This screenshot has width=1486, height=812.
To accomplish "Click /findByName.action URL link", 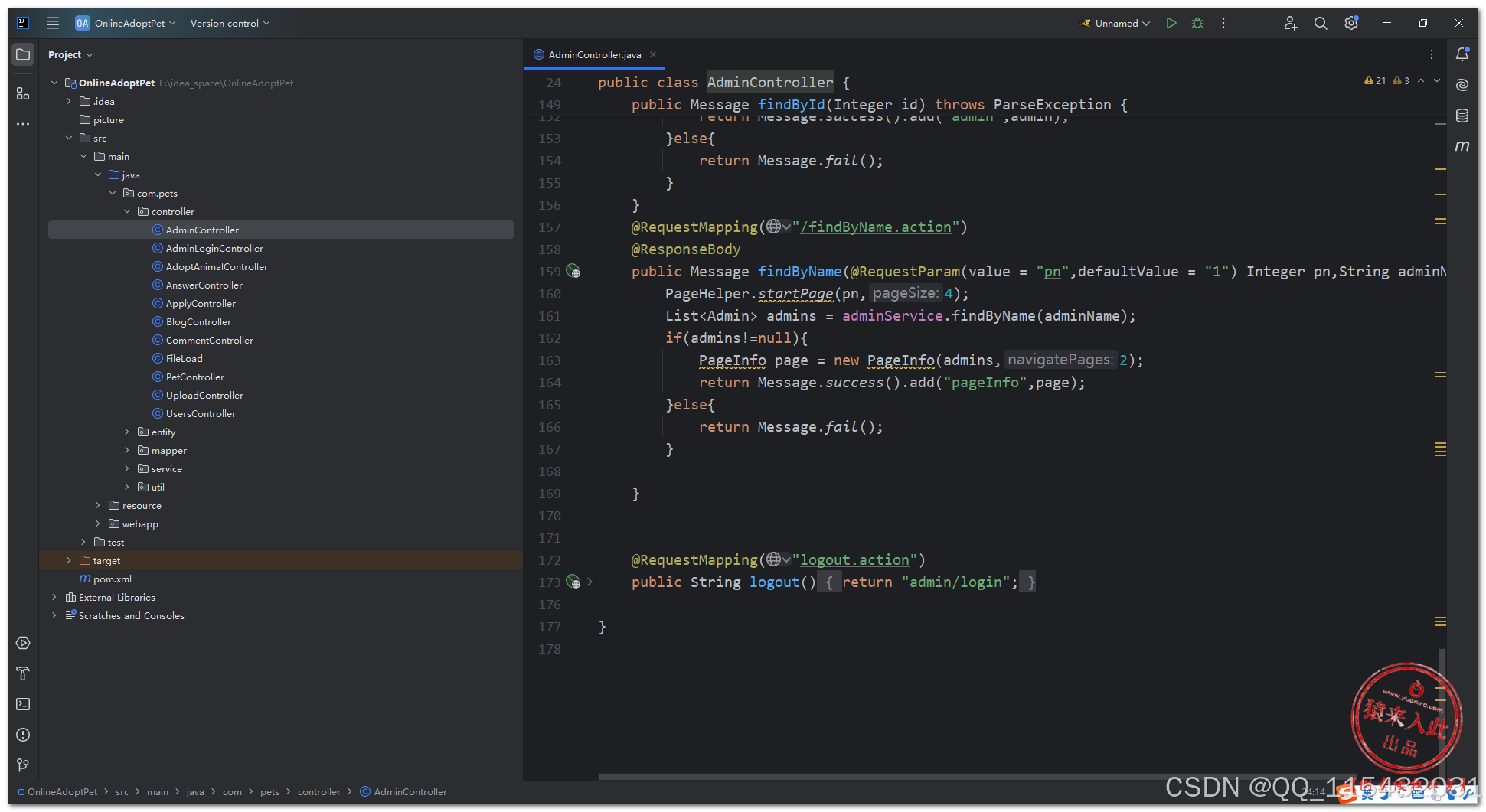I will [x=876, y=227].
